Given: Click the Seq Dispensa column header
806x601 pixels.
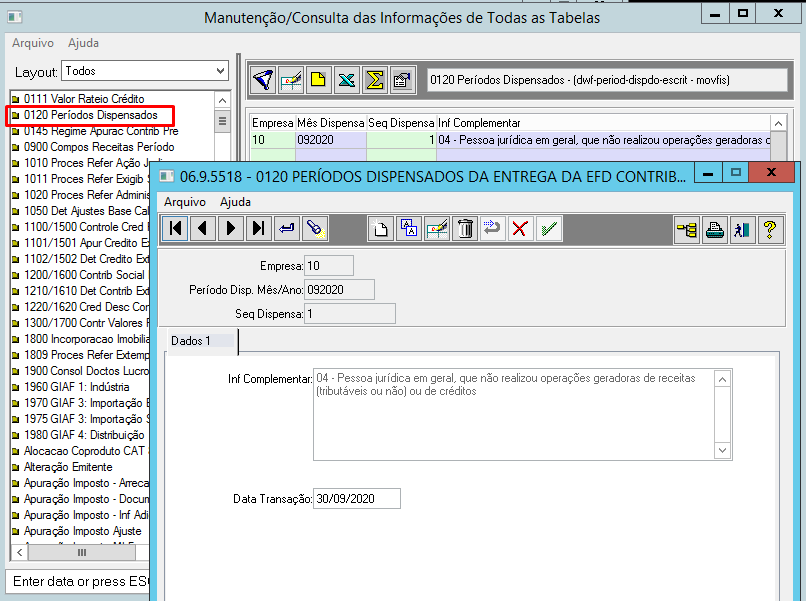Looking at the screenshot, I should coord(401,123).
